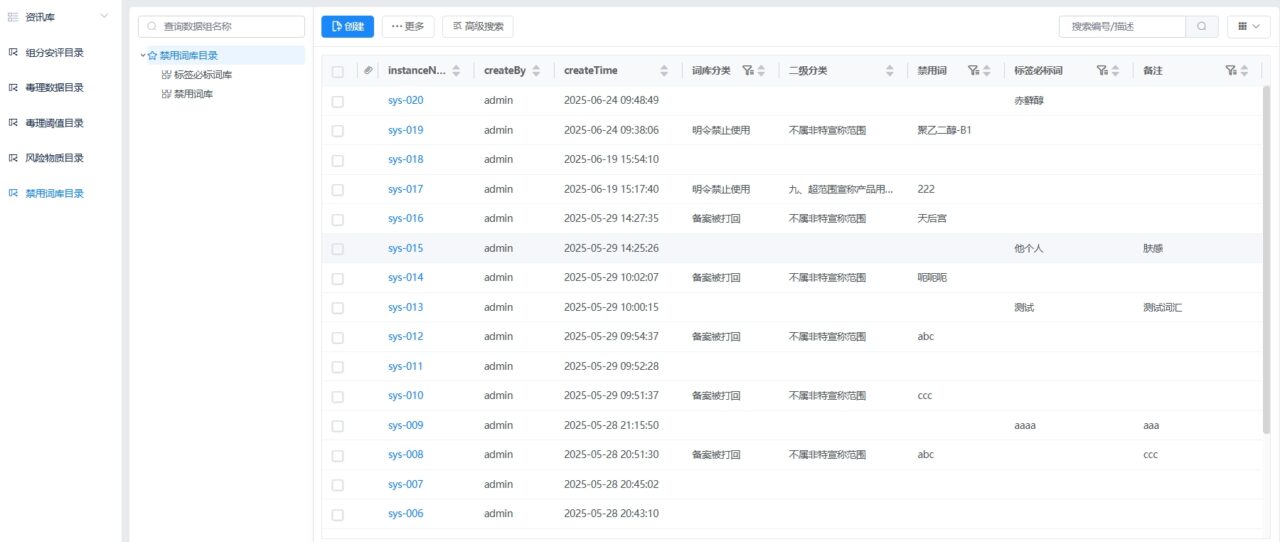Screen dimensions: 1280x542
Task: Click the 天后宫 cell
Action: pyautogui.click(x=931, y=219)
